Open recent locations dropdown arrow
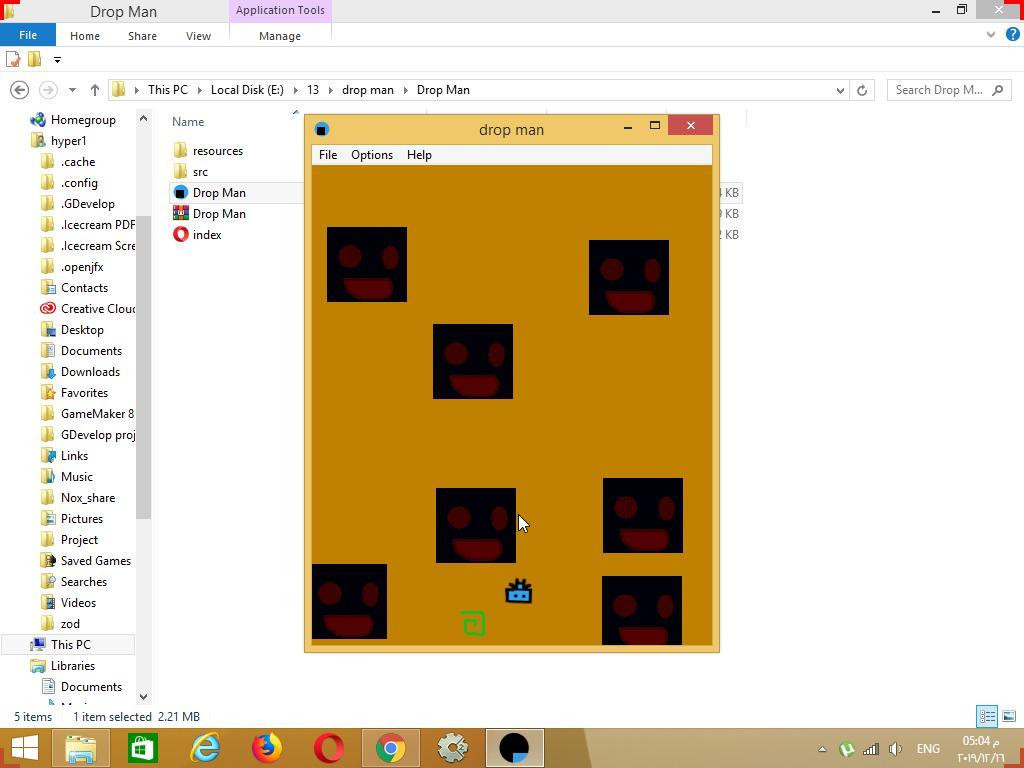The image size is (1024, 768). (x=72, y=90)
